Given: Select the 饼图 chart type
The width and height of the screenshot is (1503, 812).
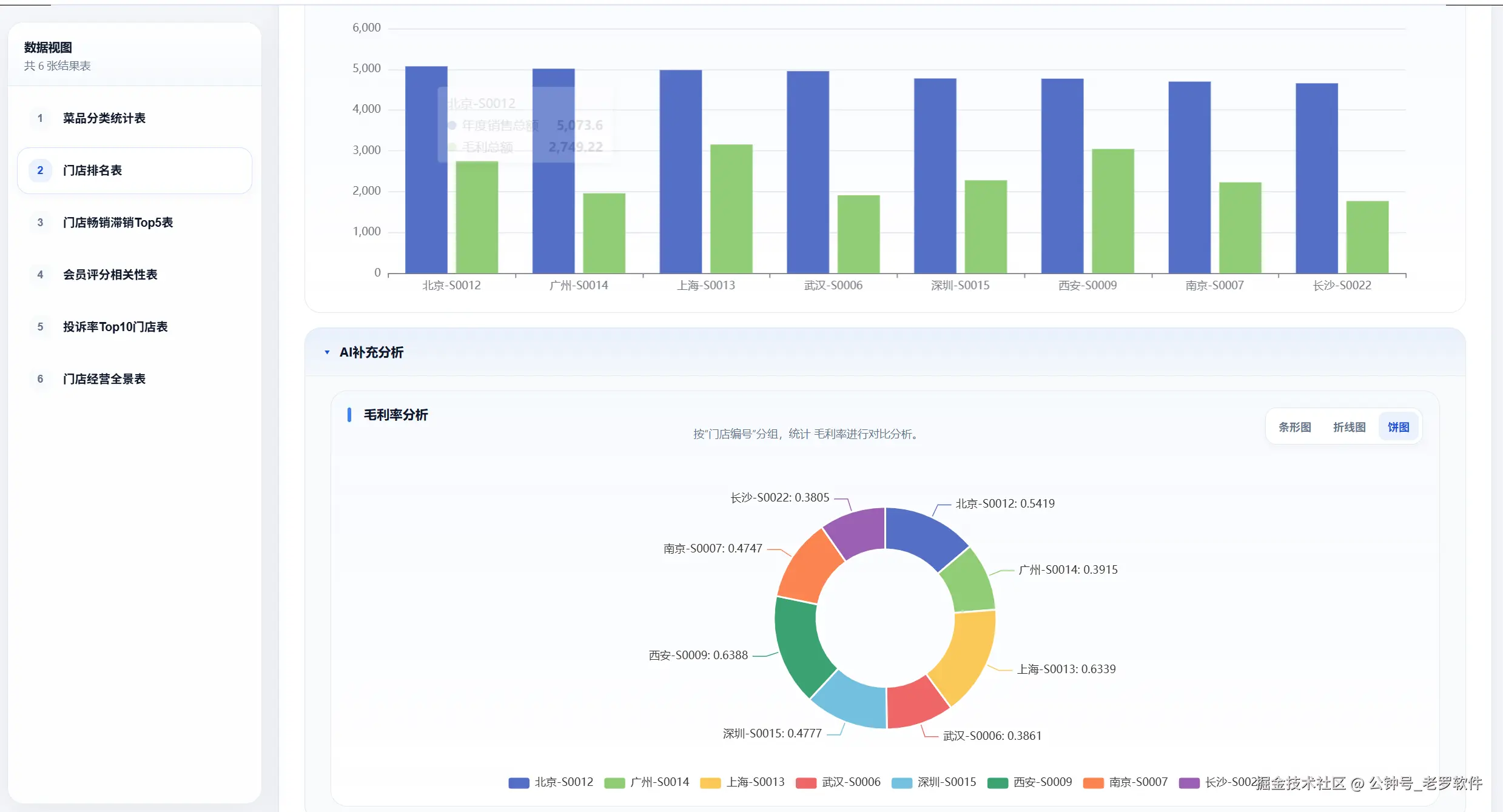Looking at the screenshot, I should click(1398, 427).
